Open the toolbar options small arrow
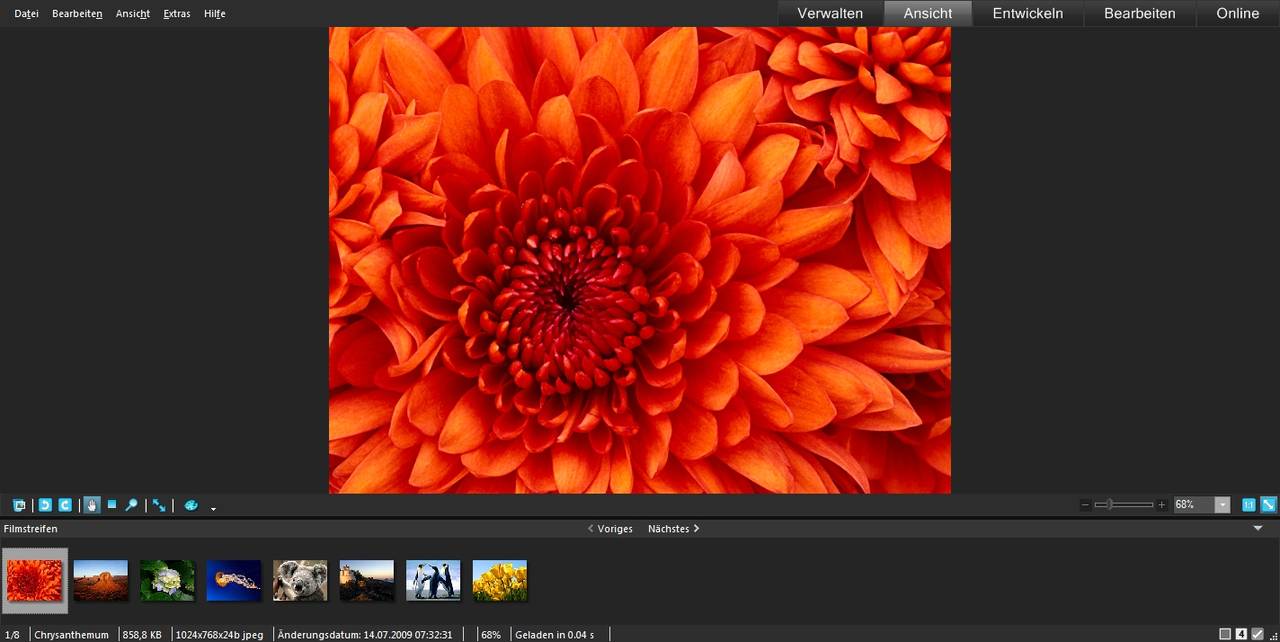 click(213, 508)
